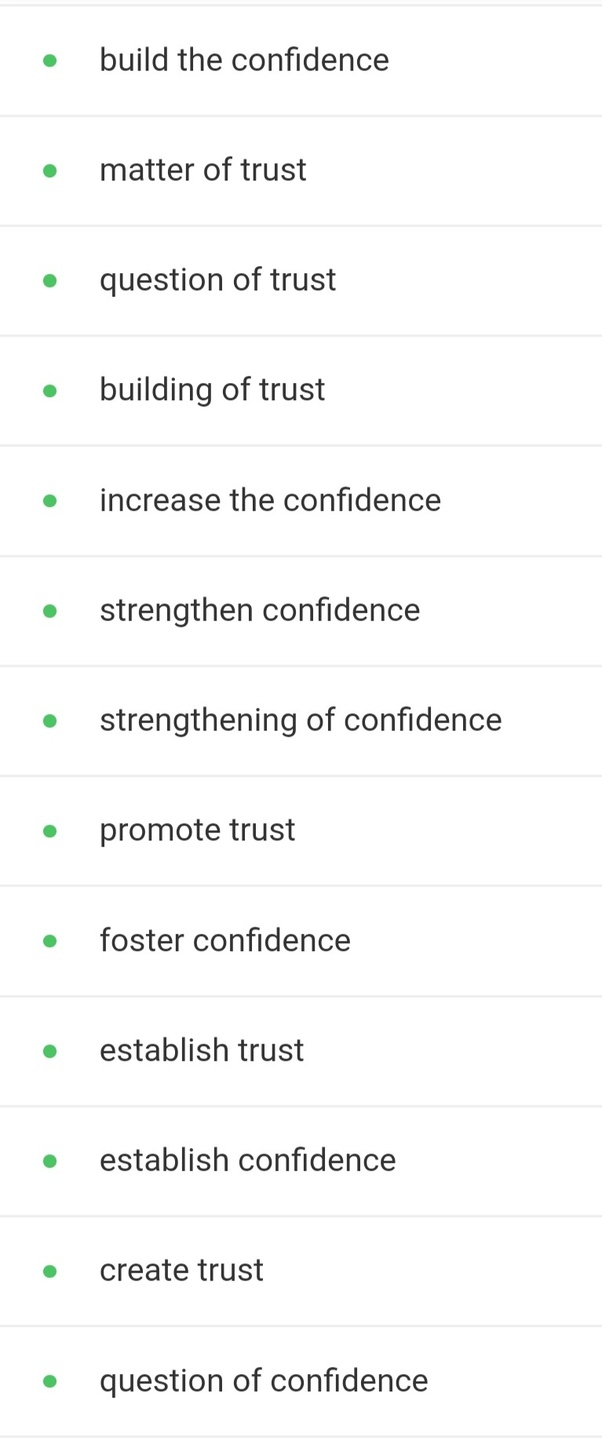602x1440 pixels.
Task: Tap green bullet beside 'strengthen confidence'
Action: (x=50, y=611)
